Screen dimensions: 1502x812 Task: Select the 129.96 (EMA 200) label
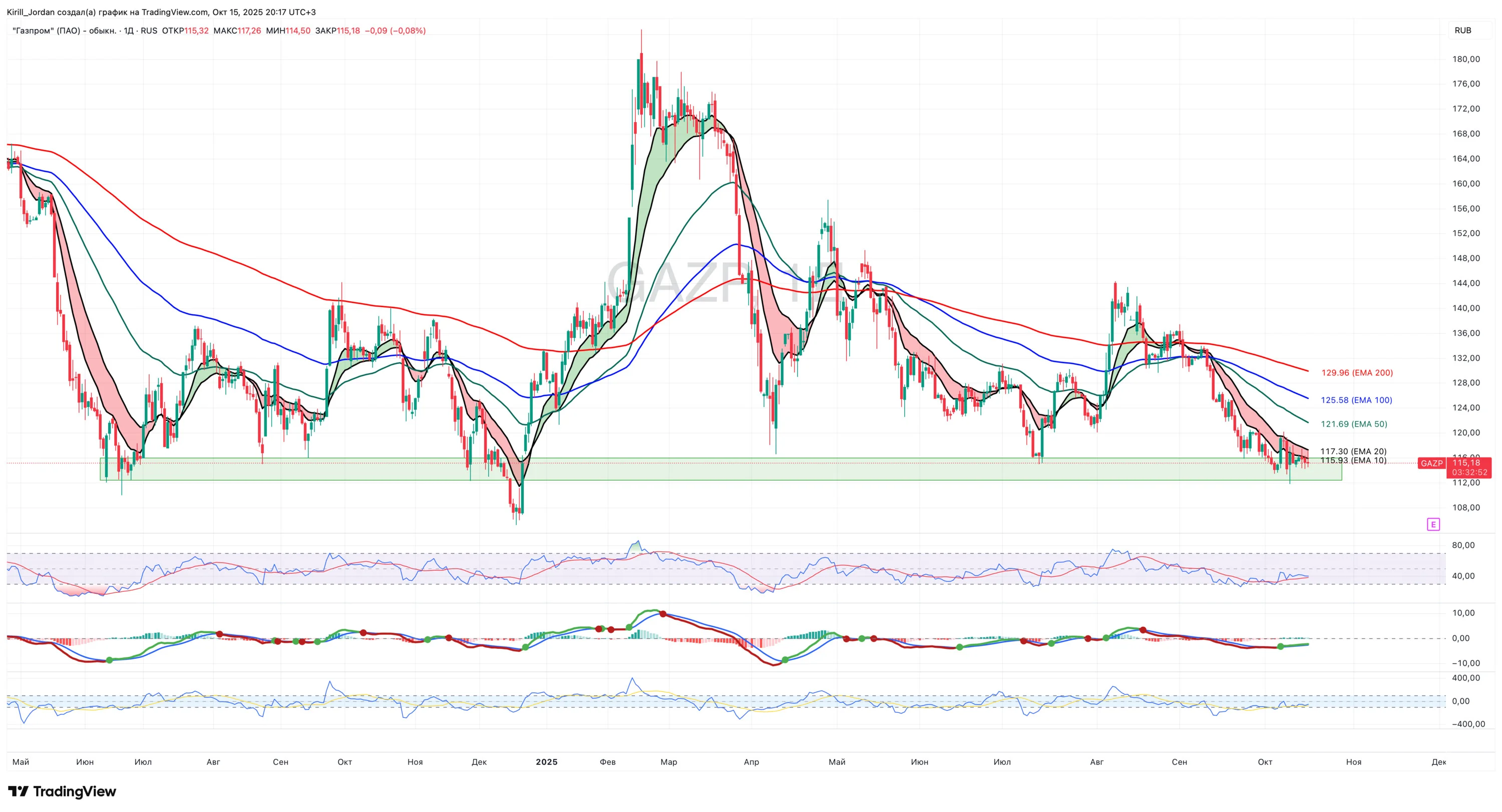(x=1357, y=373)
